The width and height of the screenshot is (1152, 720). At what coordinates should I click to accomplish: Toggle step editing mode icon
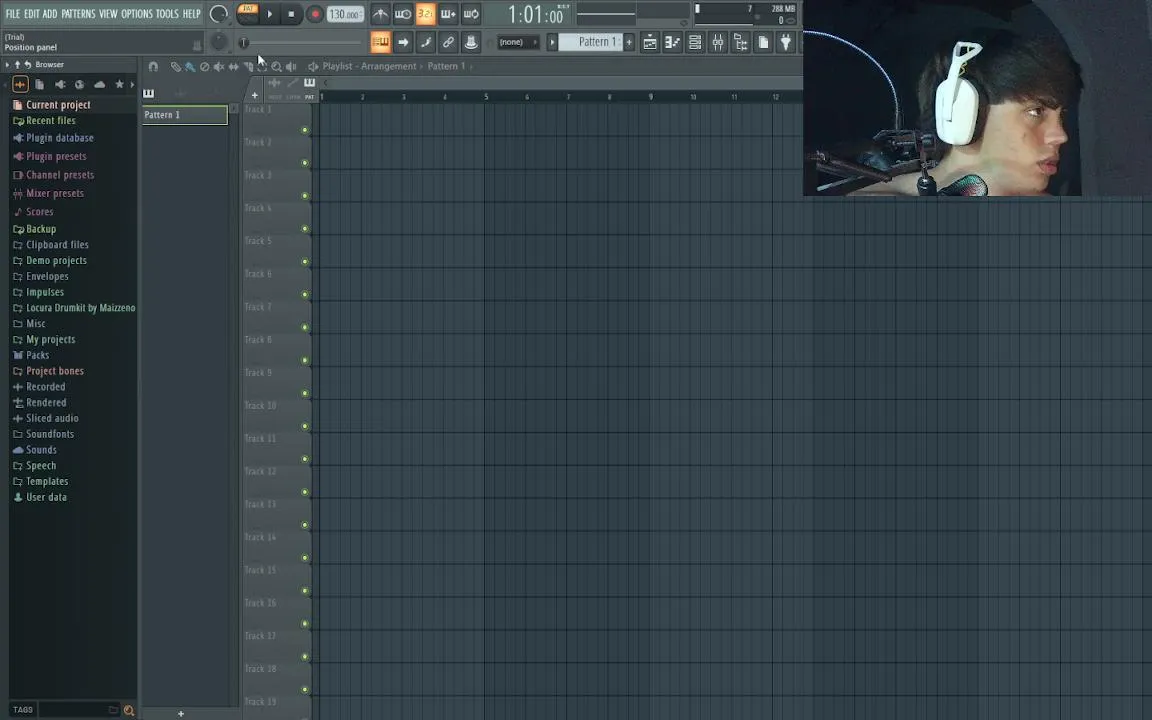point(425,42)
